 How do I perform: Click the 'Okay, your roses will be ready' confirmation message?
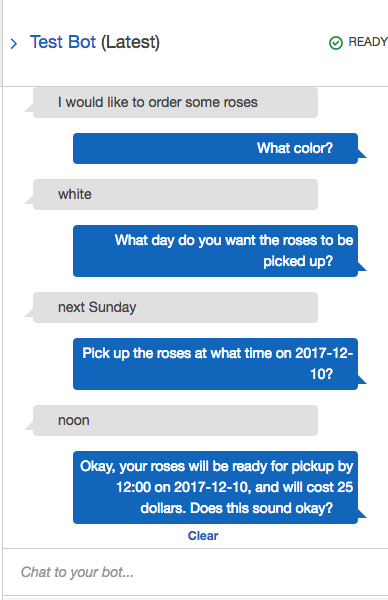[x=215, y=488]
